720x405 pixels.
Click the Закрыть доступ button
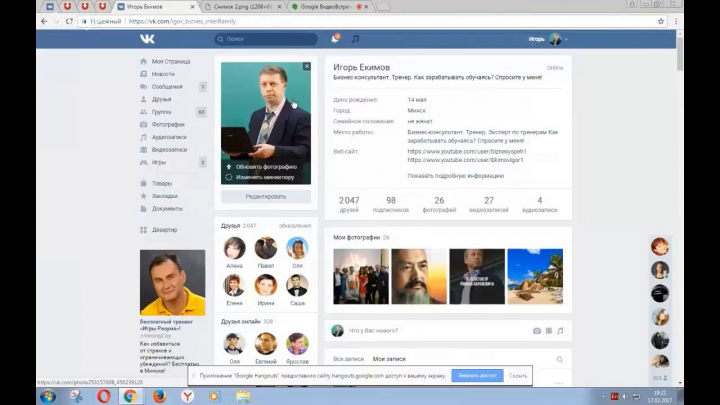477,376
